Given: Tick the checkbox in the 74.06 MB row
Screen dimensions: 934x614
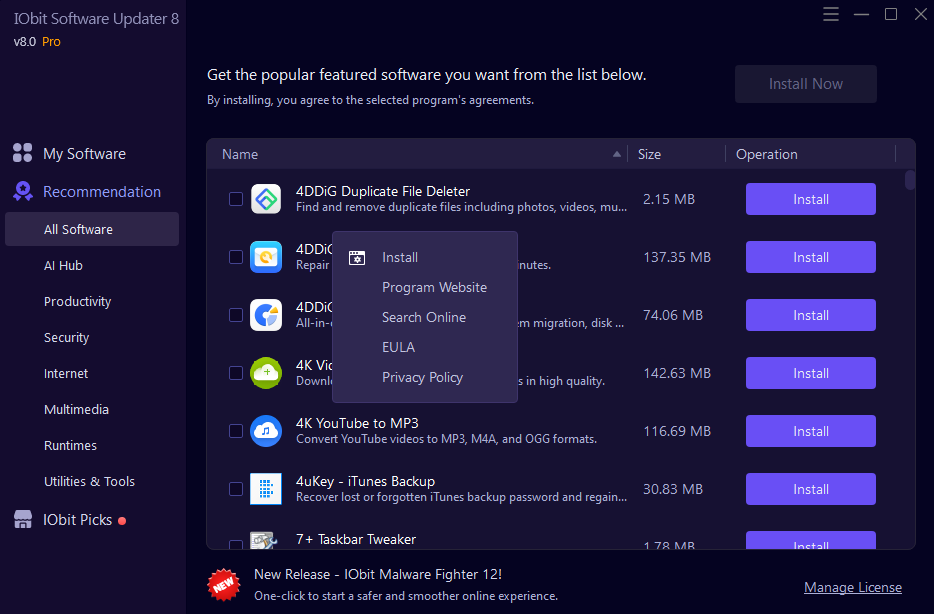Looking at the screenshot, I should pyautogui.click(x=236, y=315).
